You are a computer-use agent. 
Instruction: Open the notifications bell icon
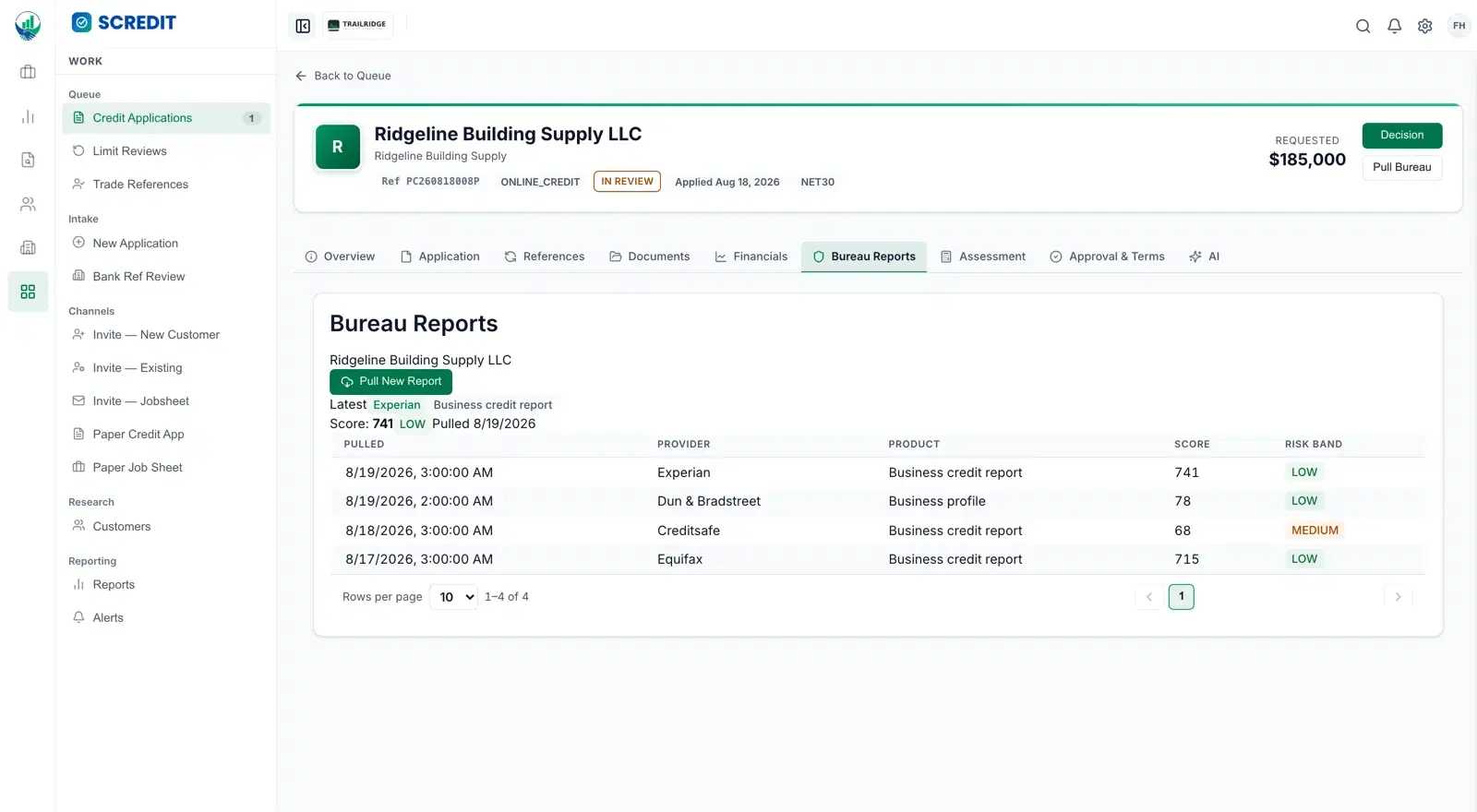pyautogui.click(x=1394, y=26)
